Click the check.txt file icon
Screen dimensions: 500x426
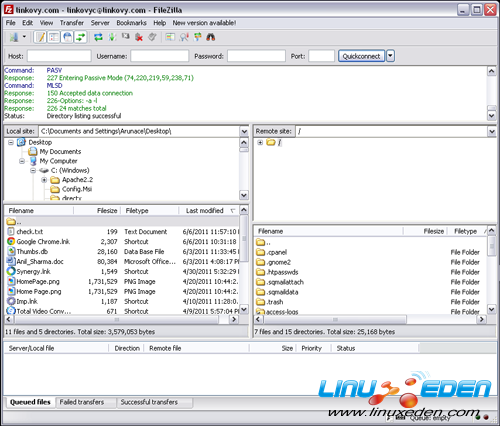tap(11, 231)
